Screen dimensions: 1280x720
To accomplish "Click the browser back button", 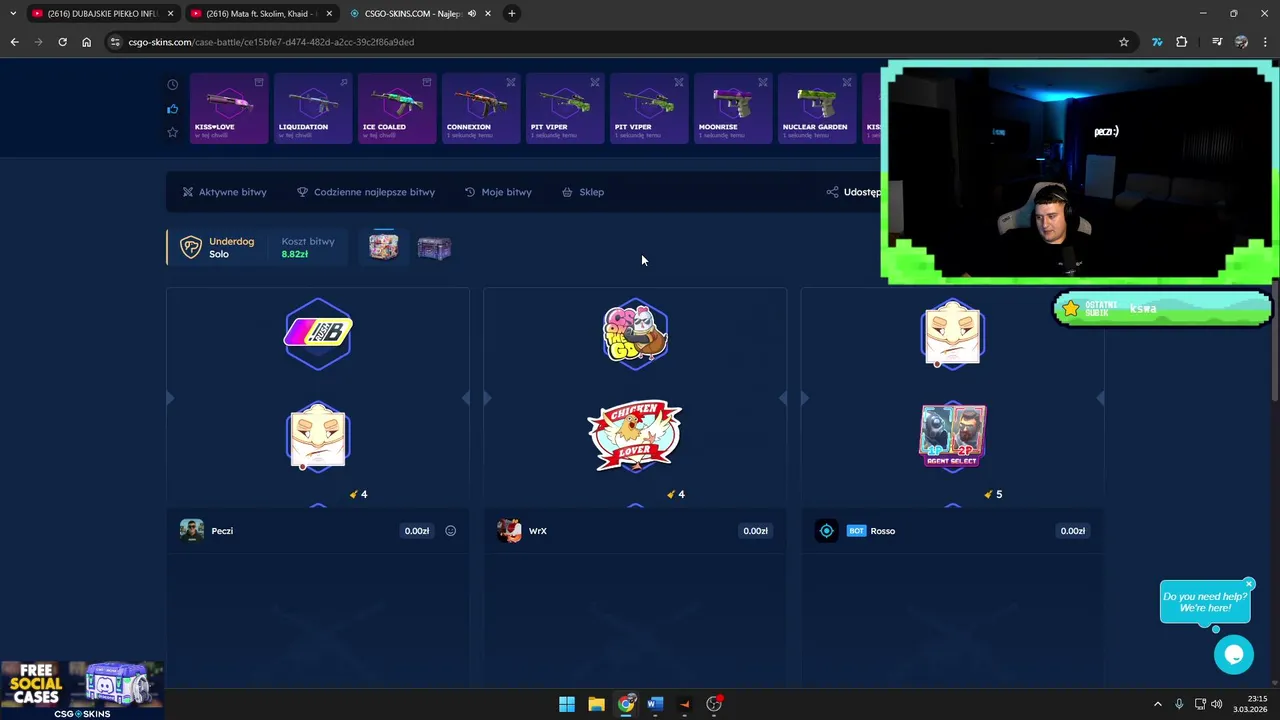I will [14, 42].
